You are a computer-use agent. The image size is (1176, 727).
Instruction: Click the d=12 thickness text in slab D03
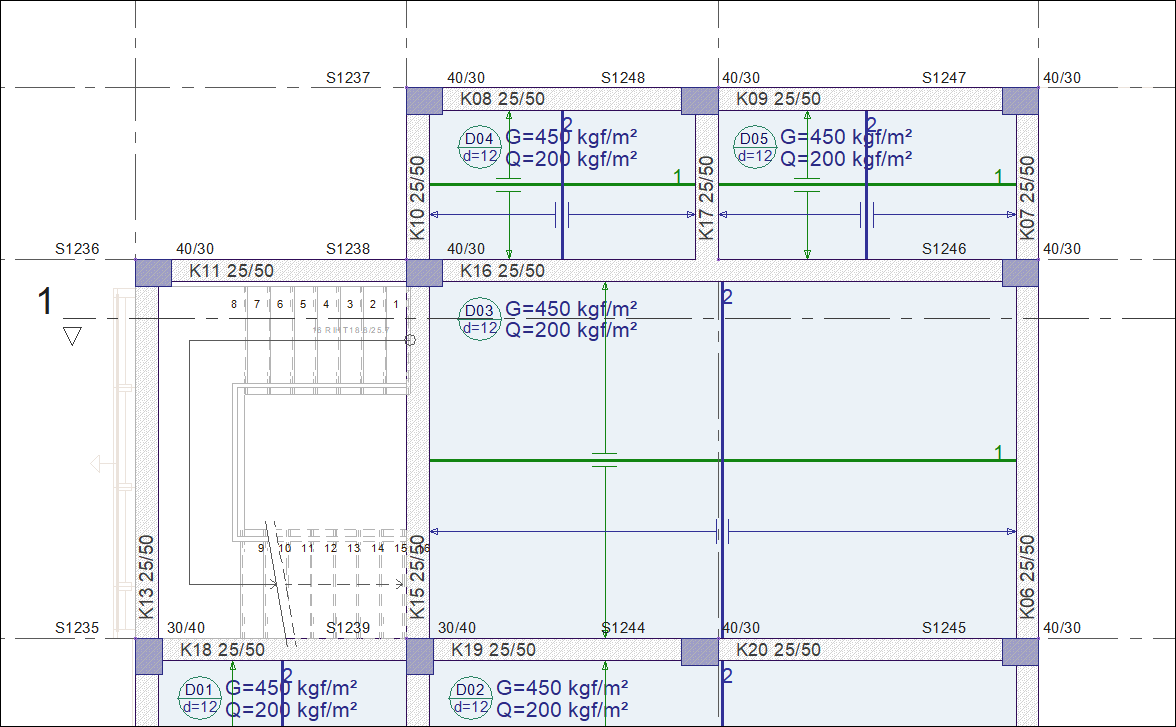tap(480, 328)
